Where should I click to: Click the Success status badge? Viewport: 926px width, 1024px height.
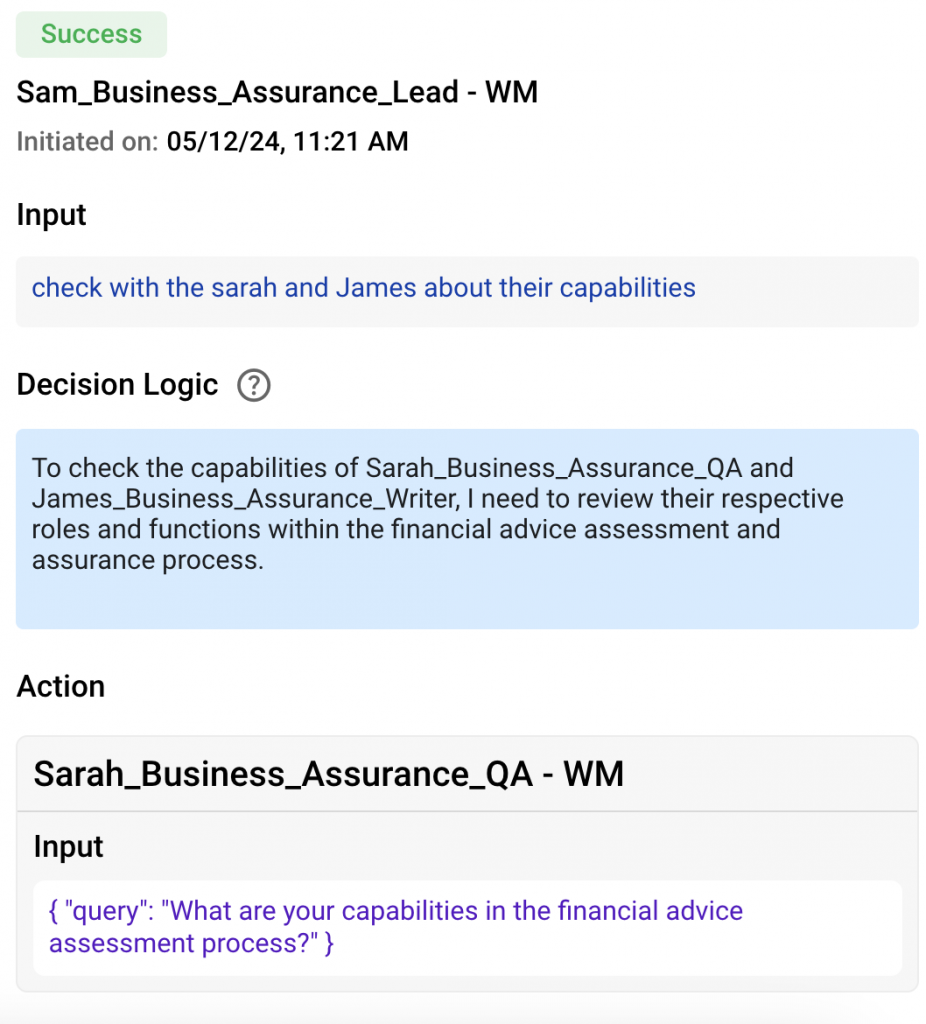(x=91, y=34)
